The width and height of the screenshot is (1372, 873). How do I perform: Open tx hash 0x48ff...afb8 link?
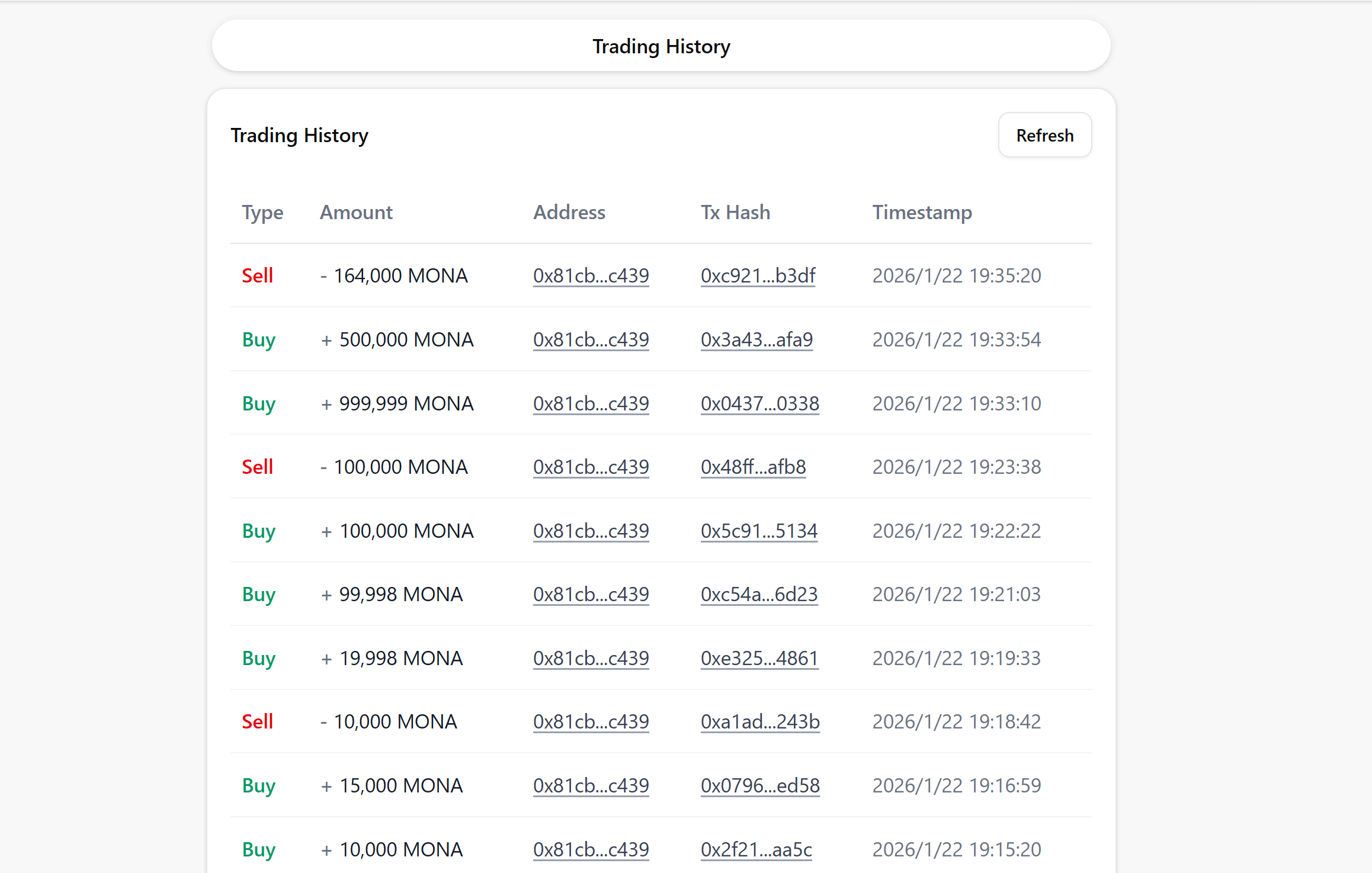[x=753, y=467]
